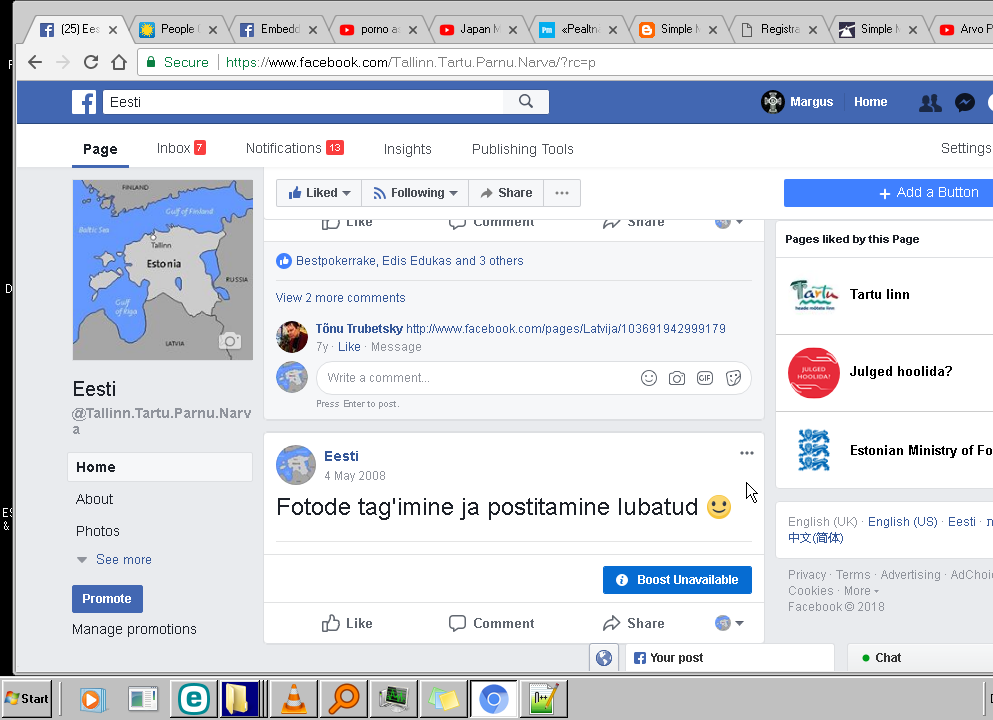Viewport: 993px width, 720px height.
Task: Open Margus profile avatar
Action: (x=773, y=101)
